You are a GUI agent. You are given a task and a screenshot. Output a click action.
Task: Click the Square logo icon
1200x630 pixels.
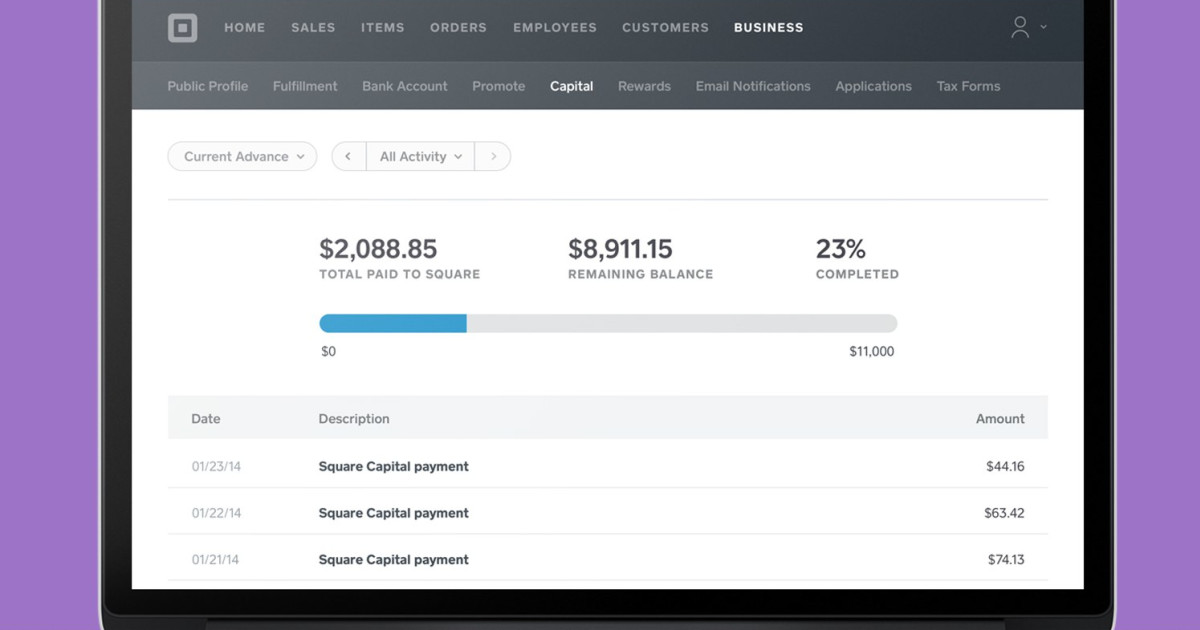183,28
